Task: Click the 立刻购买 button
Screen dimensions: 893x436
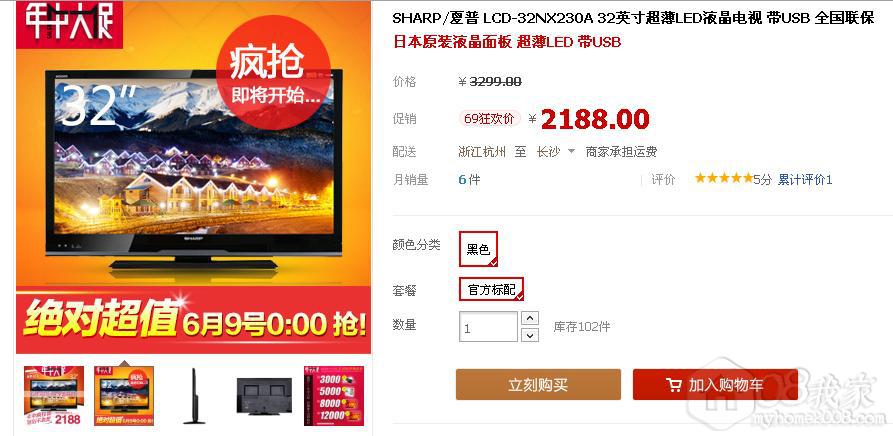Action: [x=538, y=385]
